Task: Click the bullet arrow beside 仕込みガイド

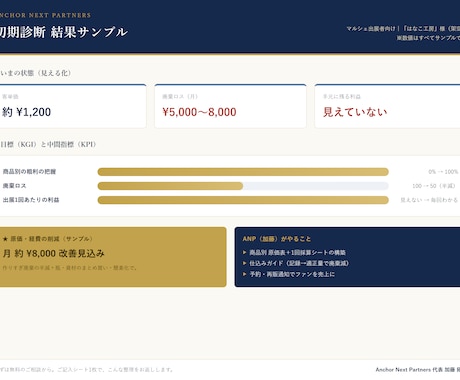Action: click(245, 263)
